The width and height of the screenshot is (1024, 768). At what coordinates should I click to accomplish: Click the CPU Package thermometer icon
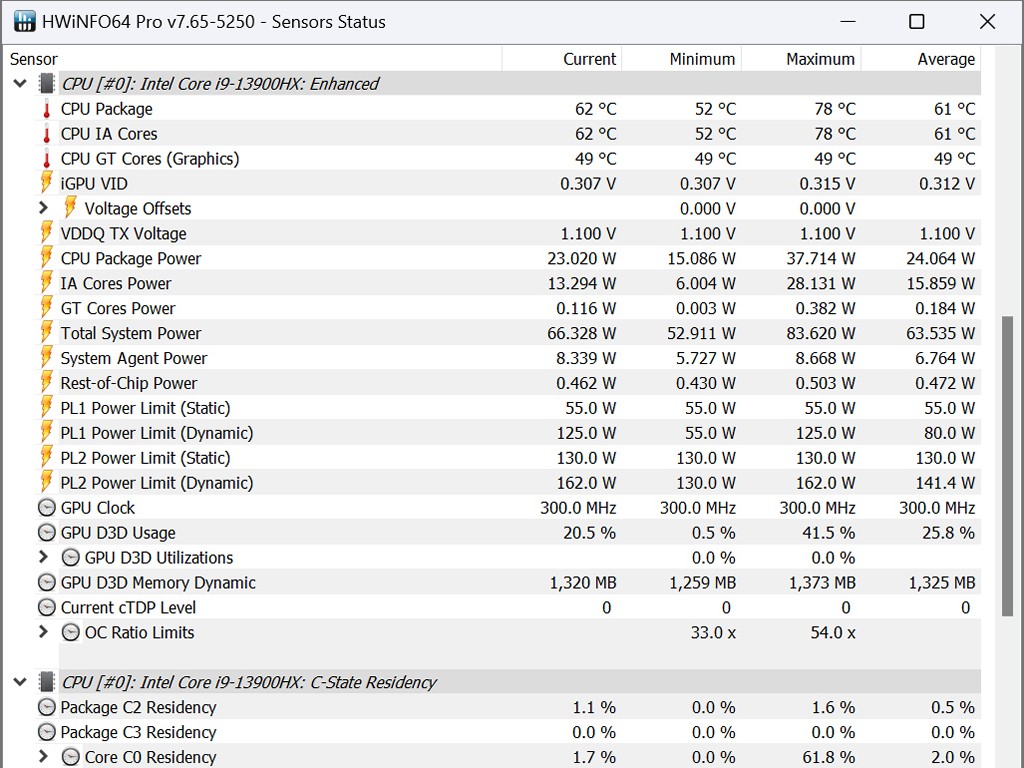tap(46, 109)
